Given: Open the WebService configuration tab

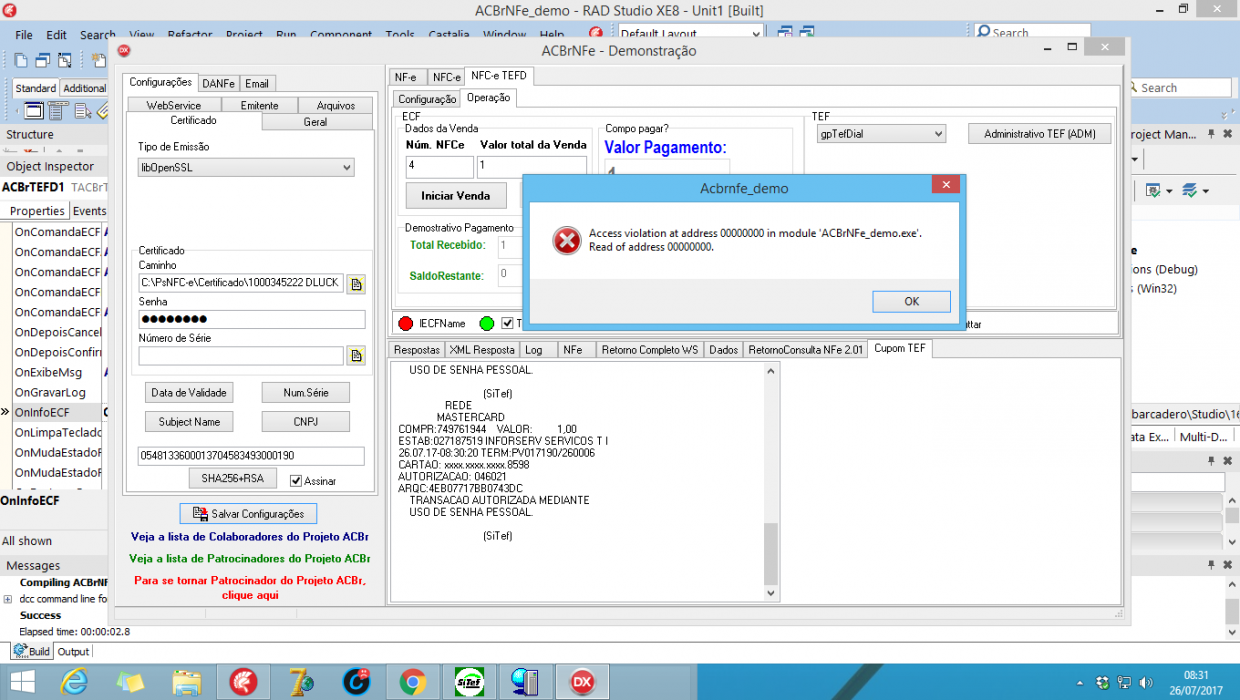Looking at the screenshot, I should pos(174,105).
